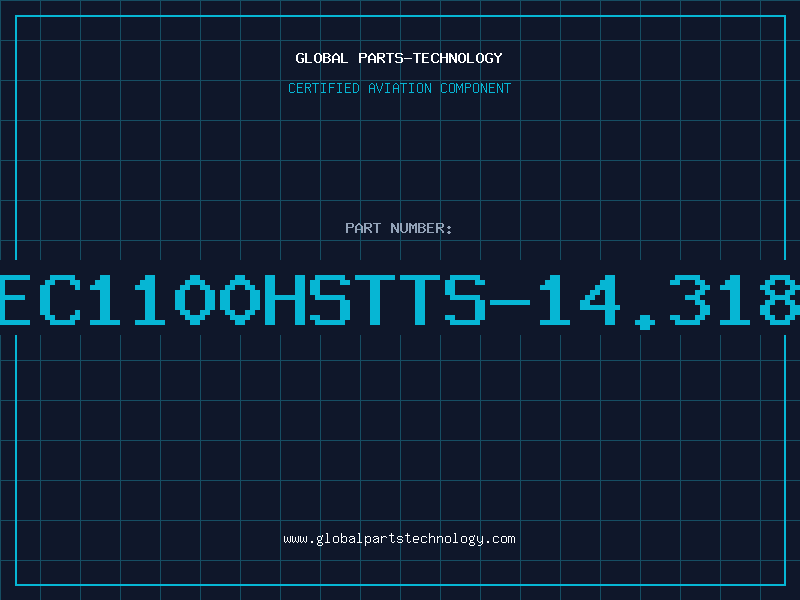Image resolution: width=800 pixels, height=600 pixels.
Task: Click the EC1100HSTTS-14.318 part number text
Action: click(x=400, y=300)
